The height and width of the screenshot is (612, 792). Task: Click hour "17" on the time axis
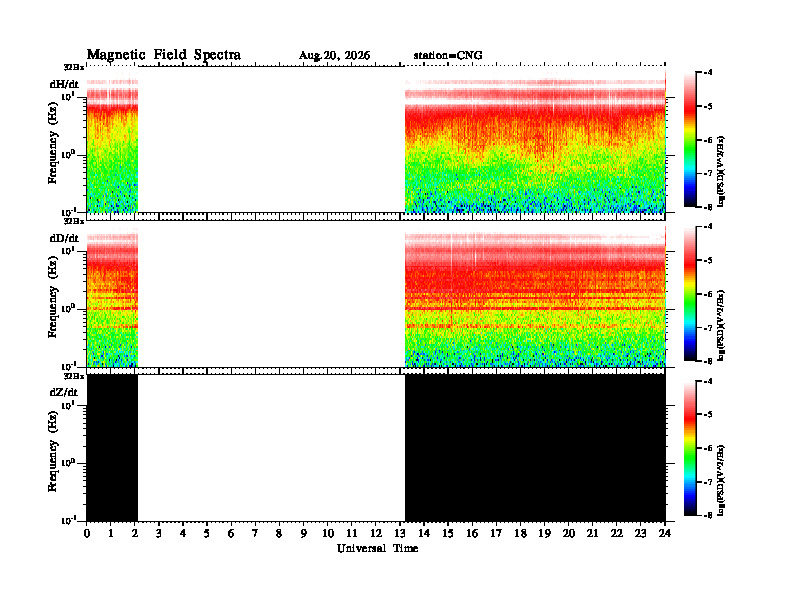coord(497,533)
